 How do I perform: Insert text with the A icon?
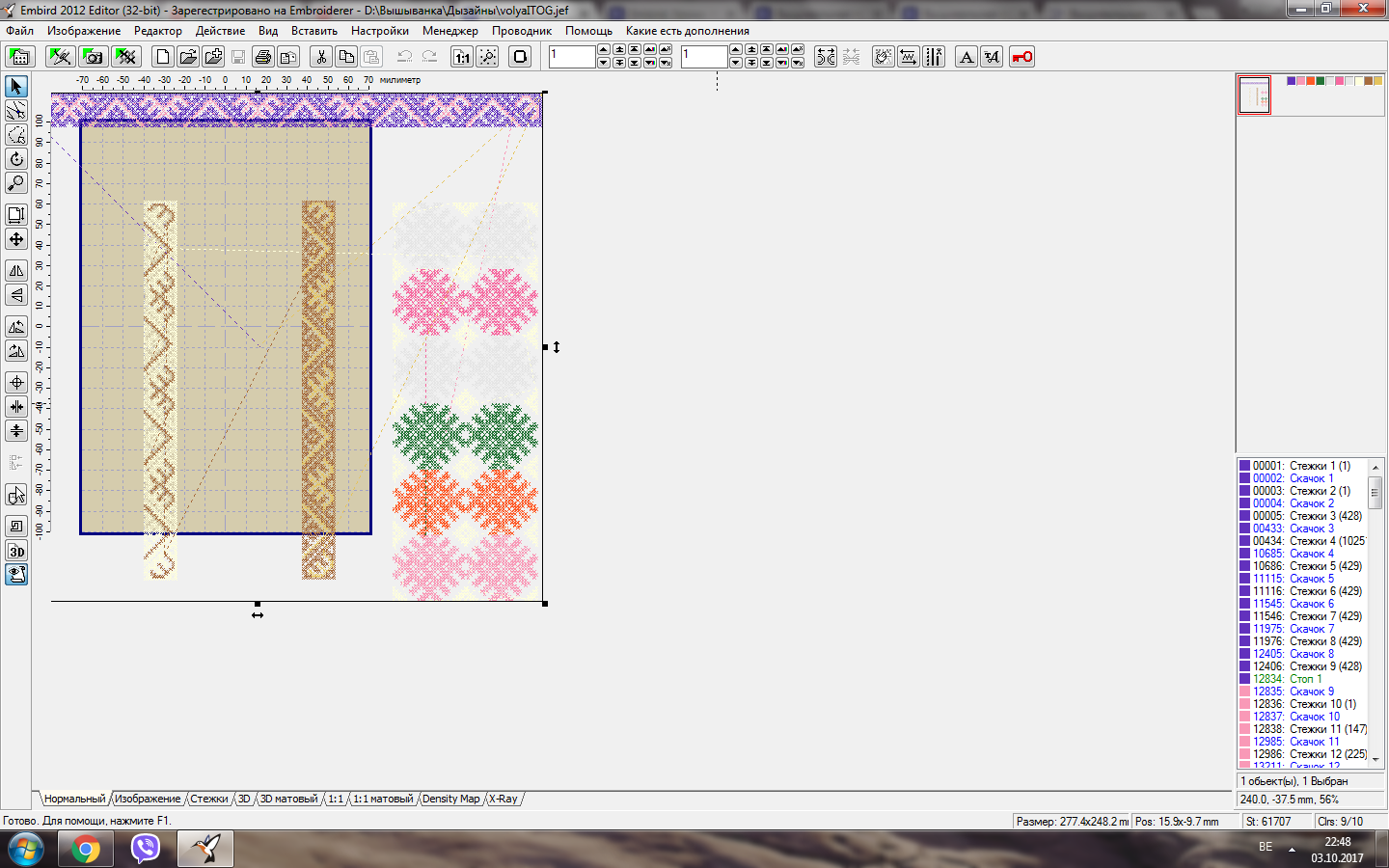[966, 57]
